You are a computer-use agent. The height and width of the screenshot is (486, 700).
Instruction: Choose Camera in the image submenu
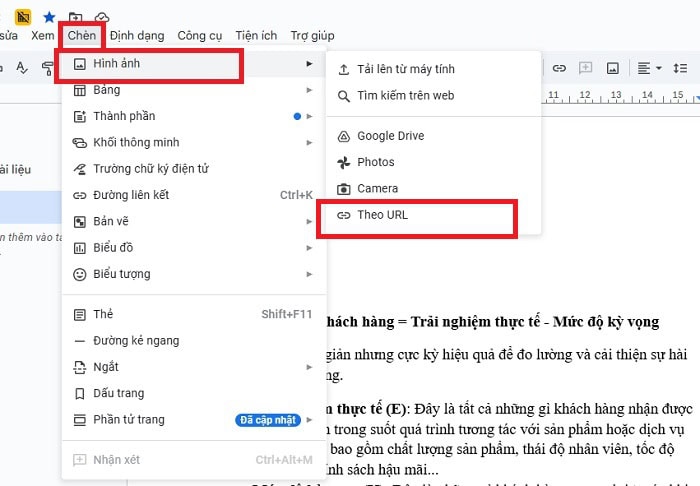pos(377,189)
